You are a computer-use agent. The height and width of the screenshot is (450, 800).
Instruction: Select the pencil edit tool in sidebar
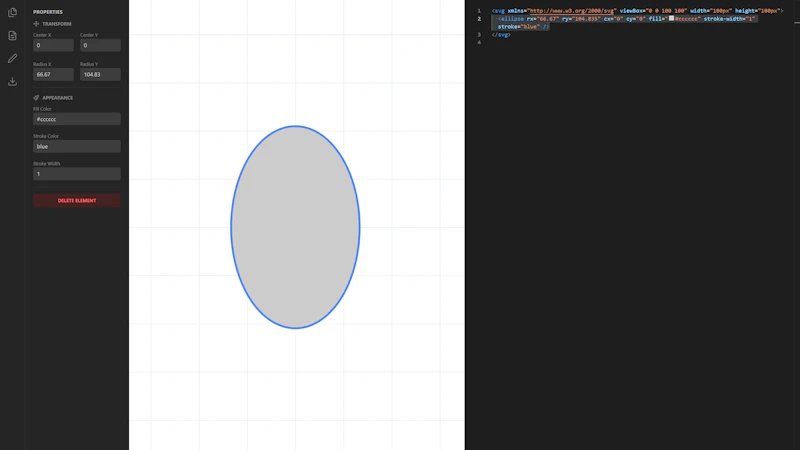pos(12,59)
